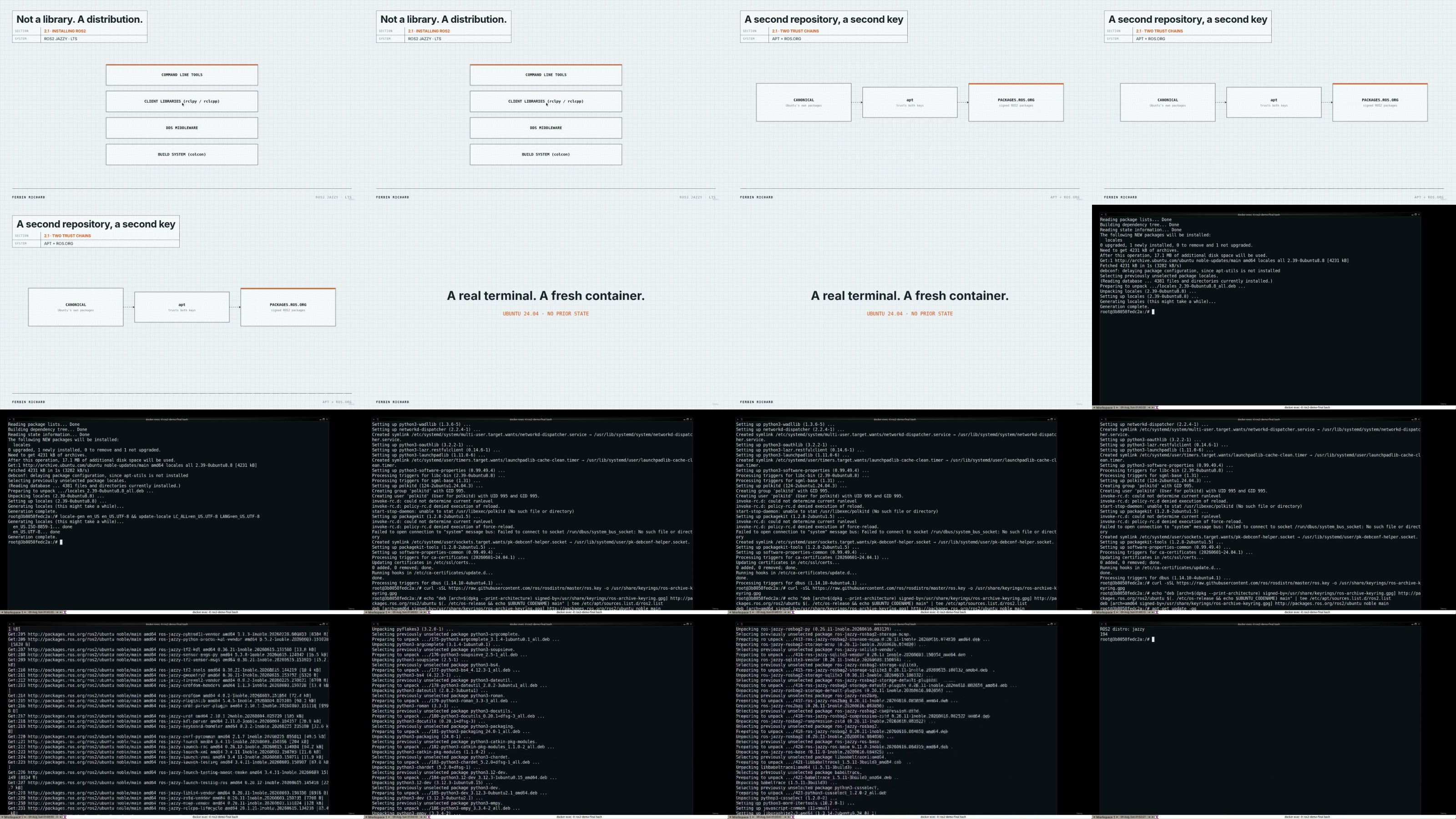Title bar X icon in ros-jazzy-tf2-kdl download terminal
The height and width of the screenshot is (819, 1456).
pos(14,625)
